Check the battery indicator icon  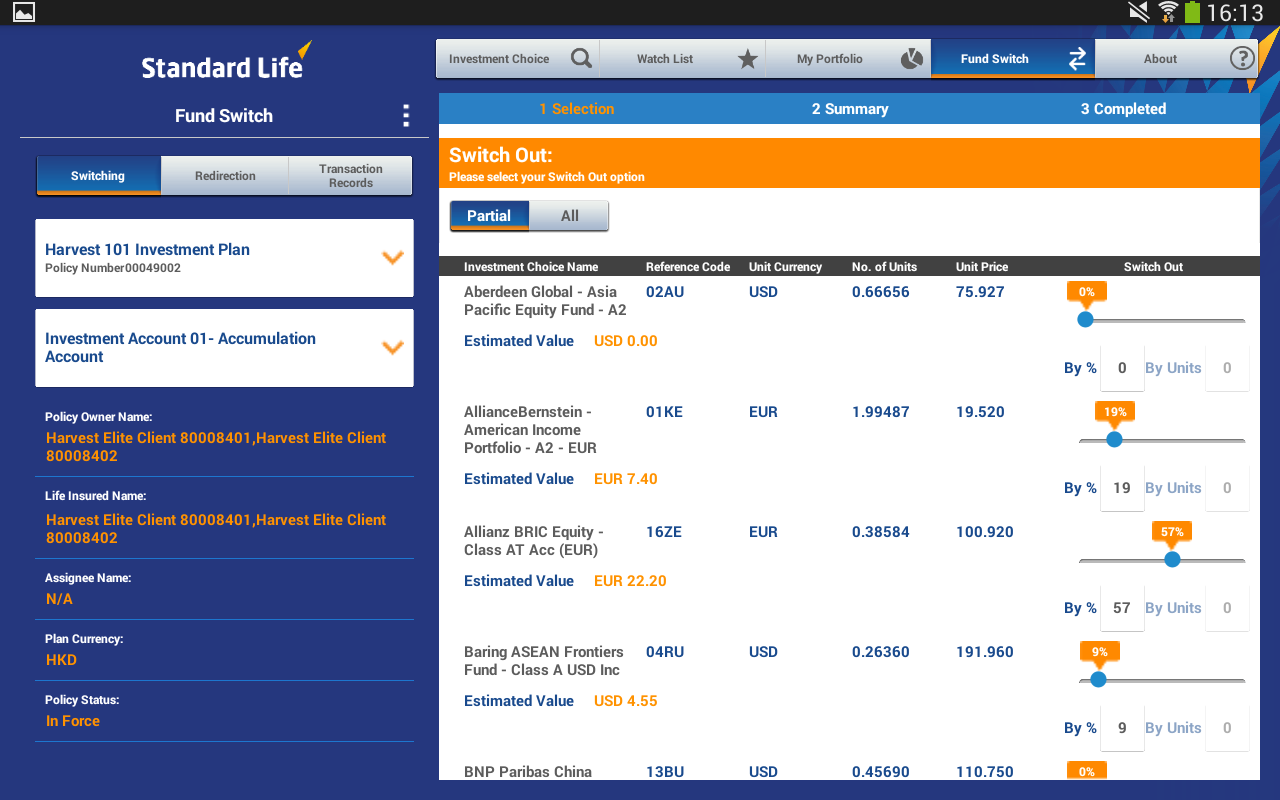(x=1192, y=12)
